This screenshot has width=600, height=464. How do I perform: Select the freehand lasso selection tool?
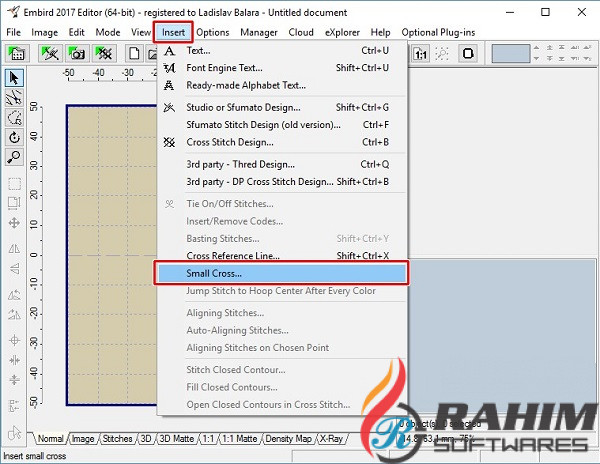coord(15,117)
